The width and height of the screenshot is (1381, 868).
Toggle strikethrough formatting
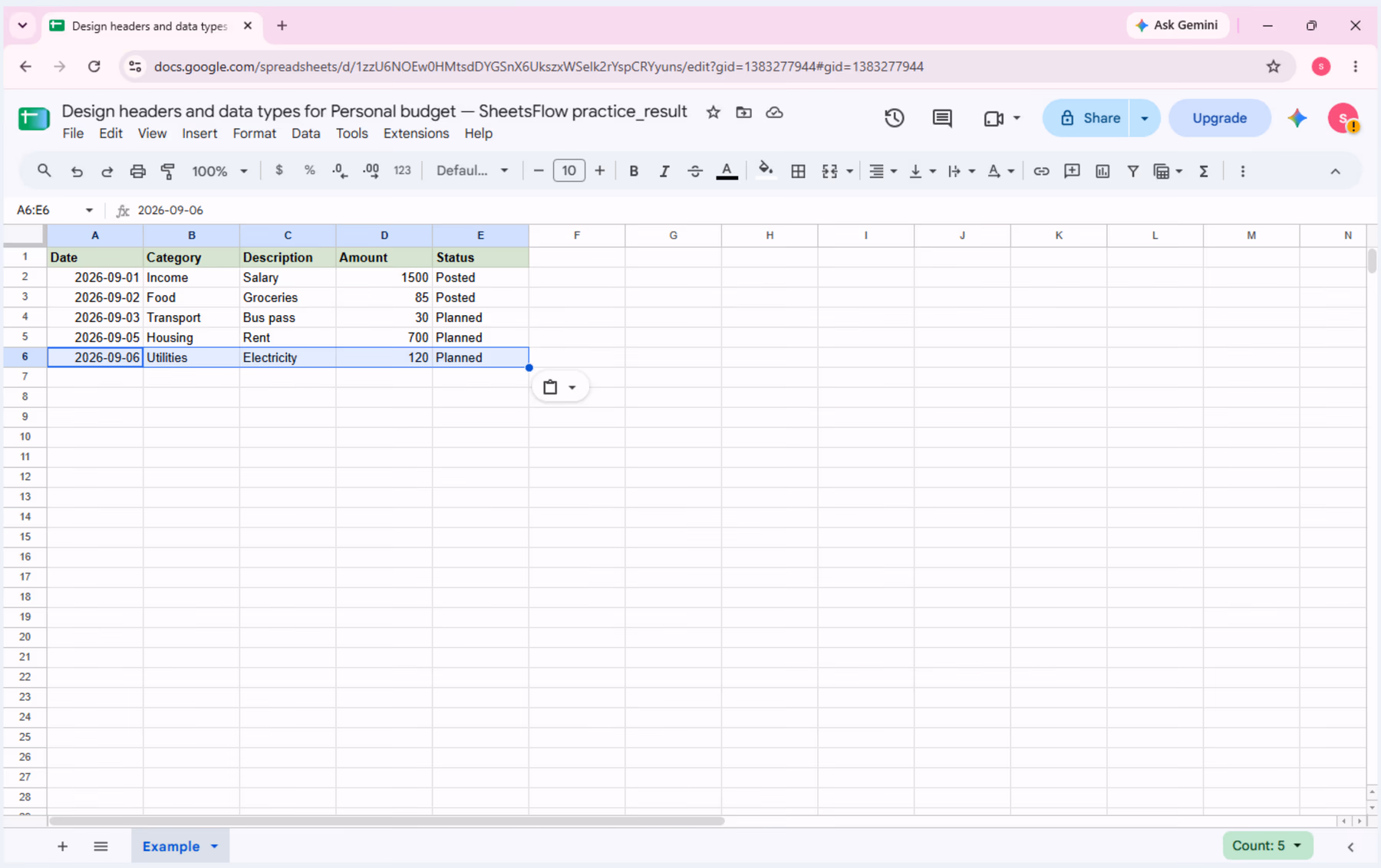695,171
